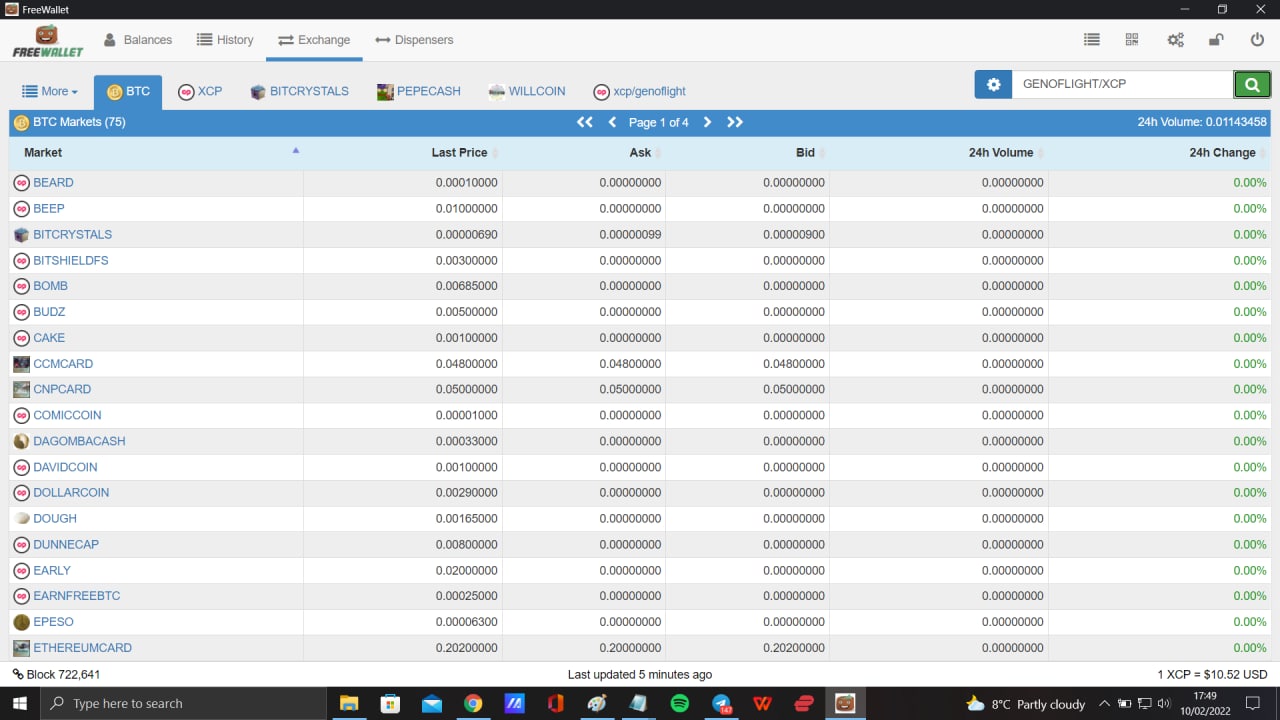Image resolution: width=1280 pixels, height=720 pixels.
Task: Click the 1 XCP = $10.52 USD rate
Action: [x=1212, y=675]
